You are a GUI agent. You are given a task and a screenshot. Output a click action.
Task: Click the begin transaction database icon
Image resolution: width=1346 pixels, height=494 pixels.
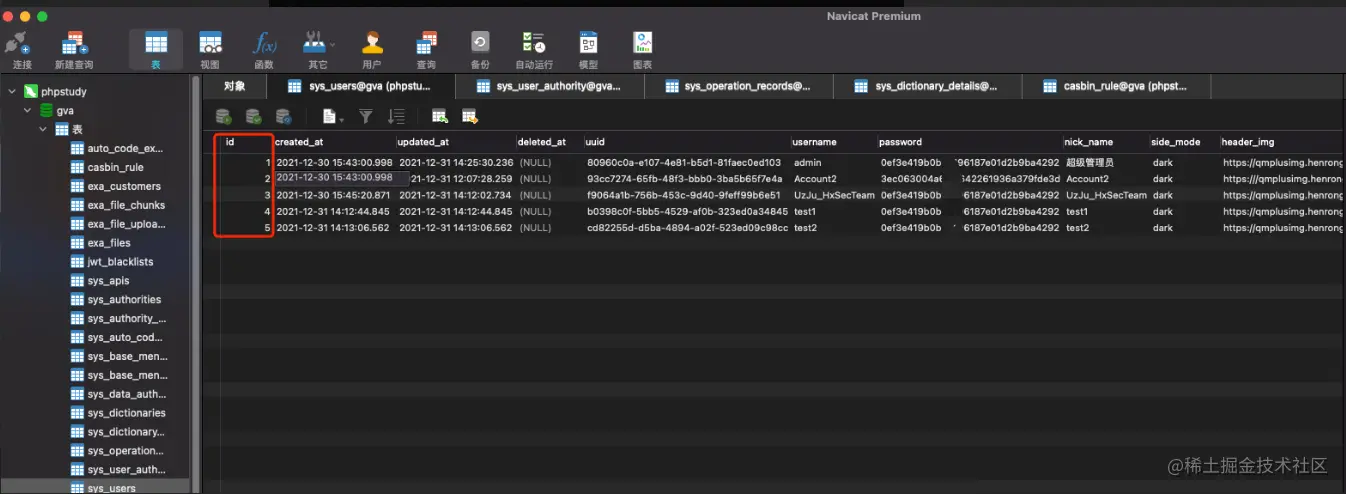click(x=224, y=116)
